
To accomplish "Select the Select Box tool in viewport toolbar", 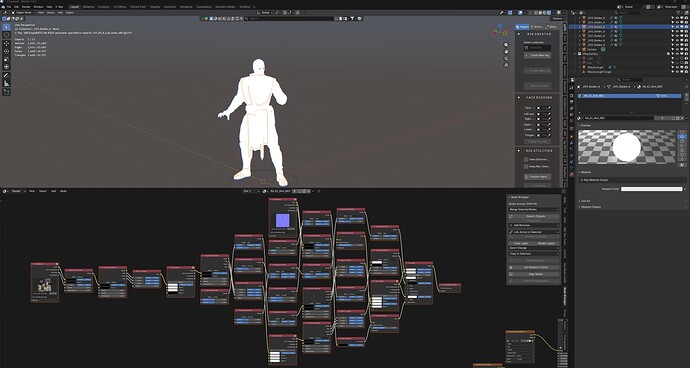I will pyautogui.click(x=6, y=27).
